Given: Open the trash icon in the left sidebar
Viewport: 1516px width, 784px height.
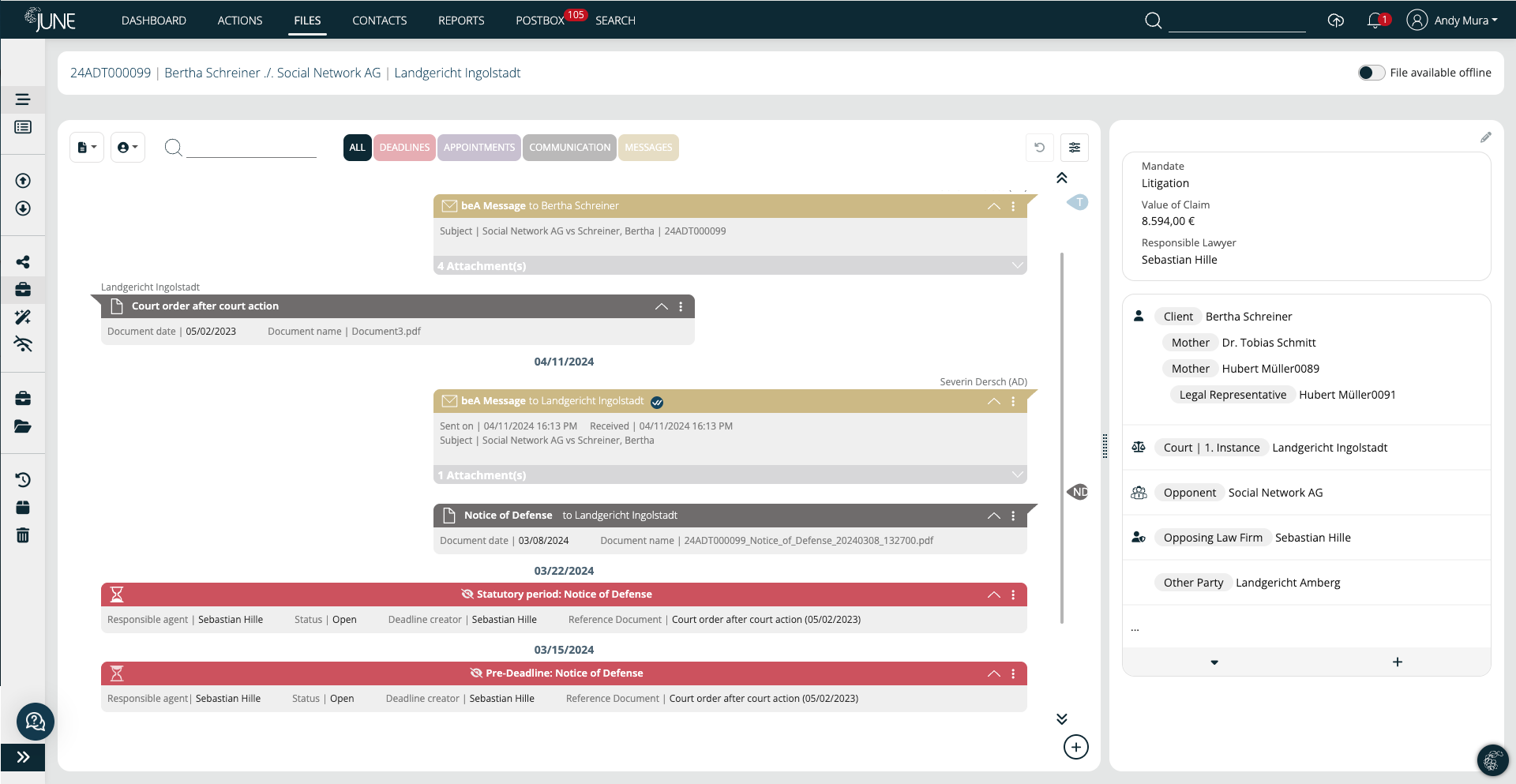Looking at the screenshot, I should click(23, 535).
